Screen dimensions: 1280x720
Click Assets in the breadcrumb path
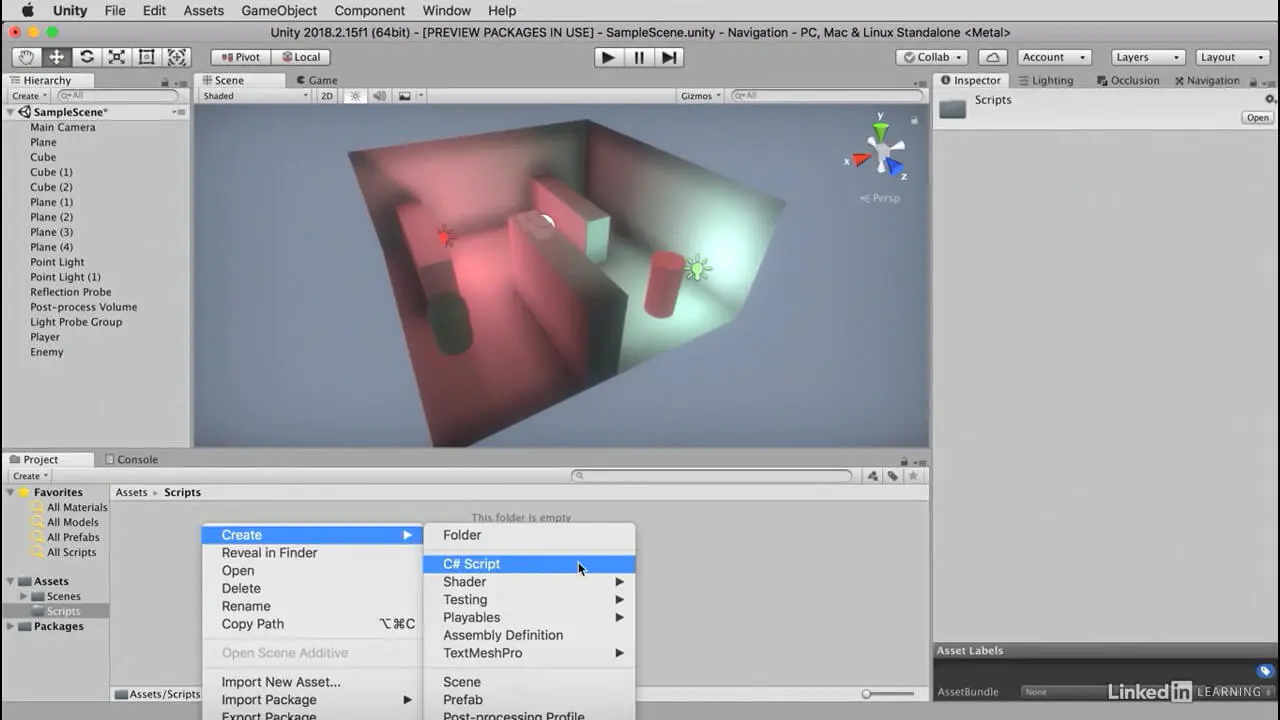[x=131, y=492]
